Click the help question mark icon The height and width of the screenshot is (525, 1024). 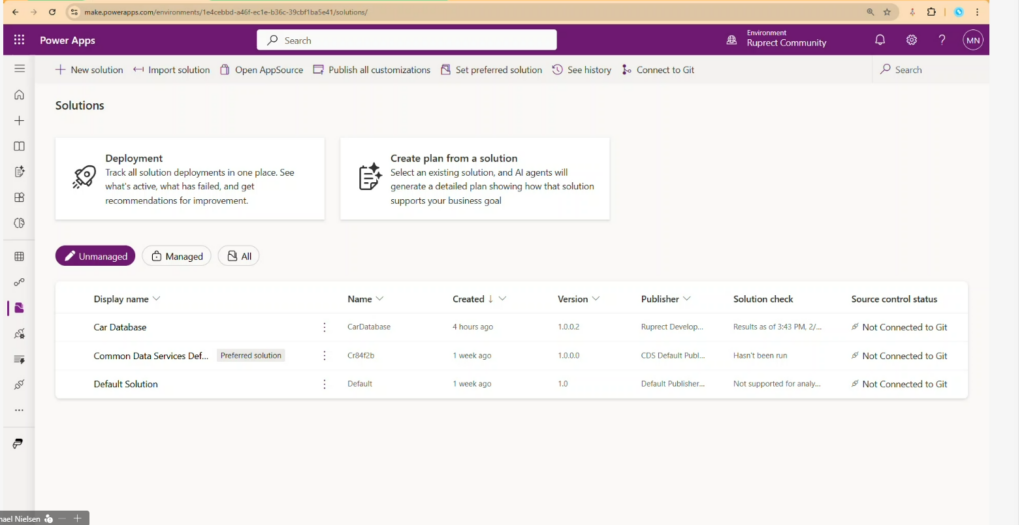[941, 40]
